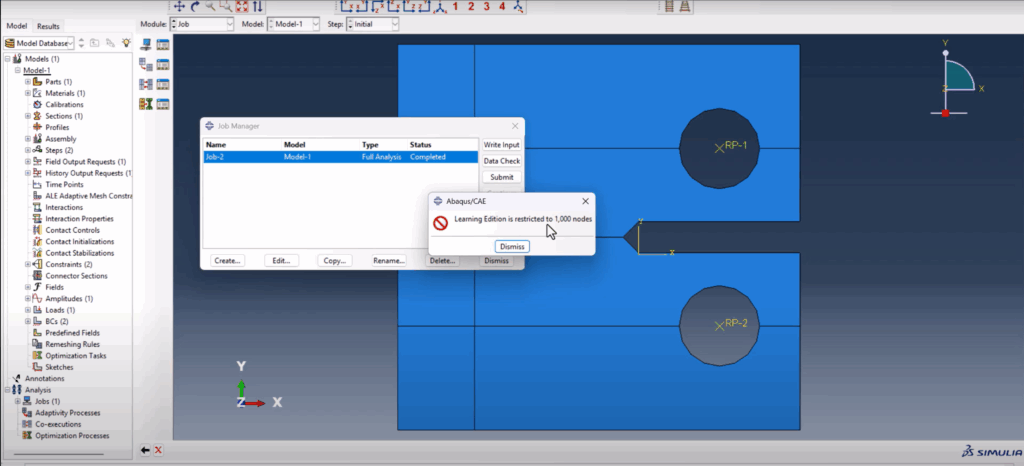Open the Module dropdown showing Job
Viewport: 1024px width, 466px height.
click(201, 24)
